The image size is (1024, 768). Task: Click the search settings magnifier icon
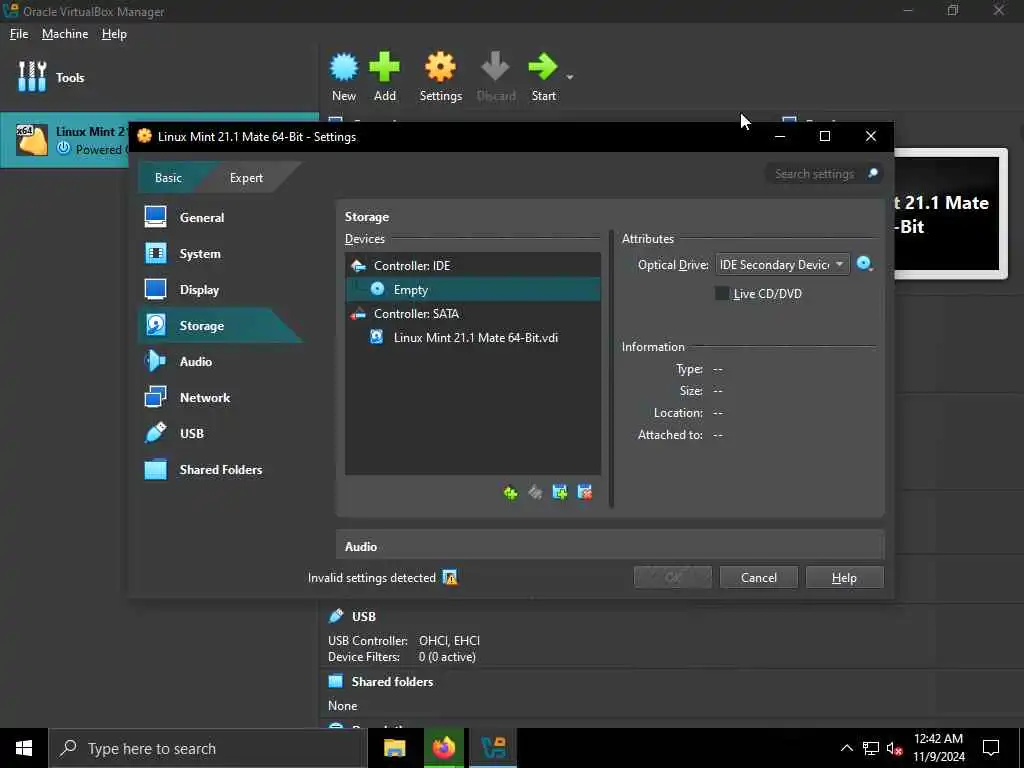(872, 174)
